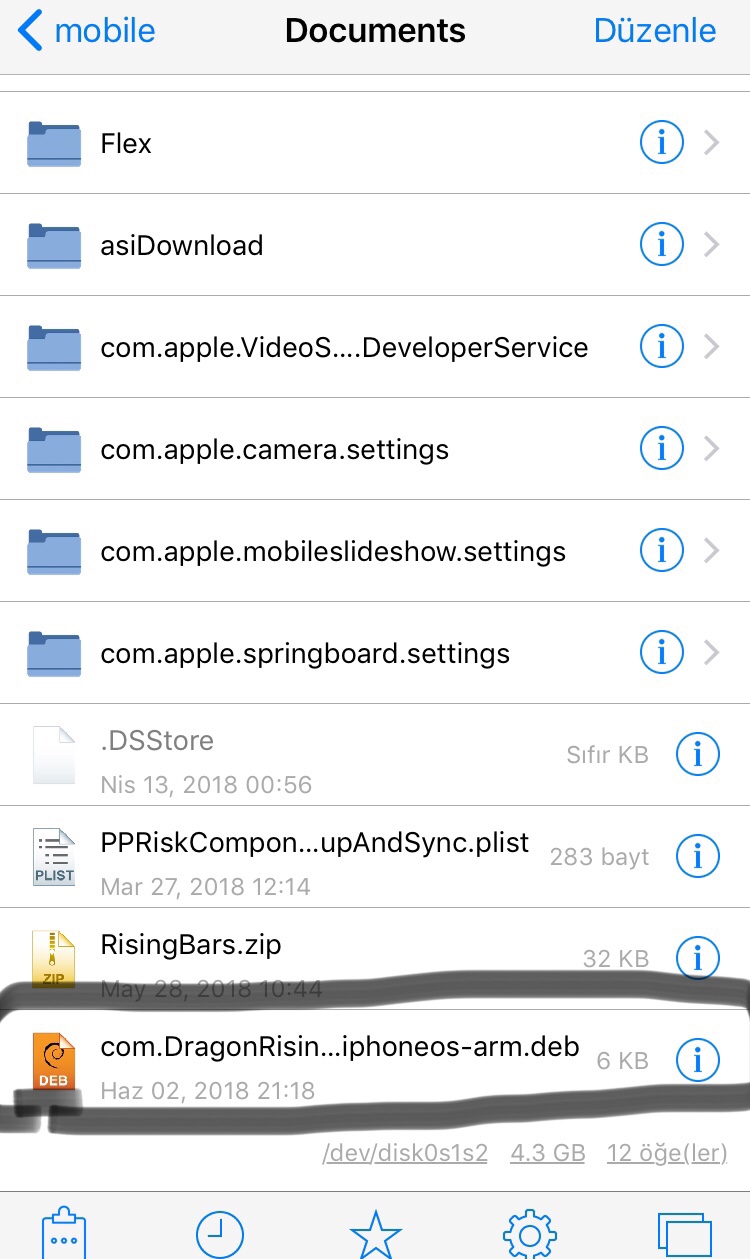This screenshot has height=1259, width=750.
Task: Expand com.apple.springboard.settings folder chevron
Action: coord(712,653)
